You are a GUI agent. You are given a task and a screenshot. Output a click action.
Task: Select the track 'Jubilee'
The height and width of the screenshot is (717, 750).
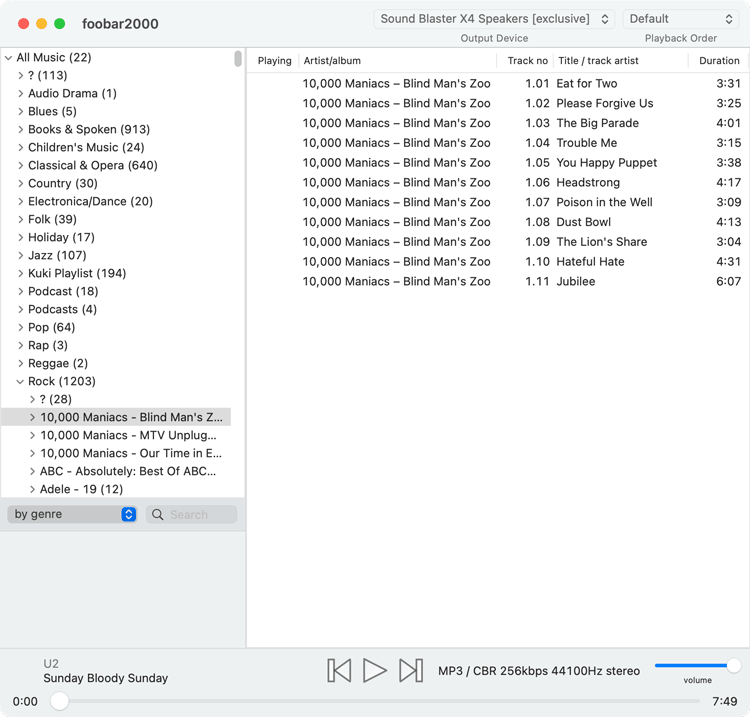pyautogui.click(x=575, y=282)
